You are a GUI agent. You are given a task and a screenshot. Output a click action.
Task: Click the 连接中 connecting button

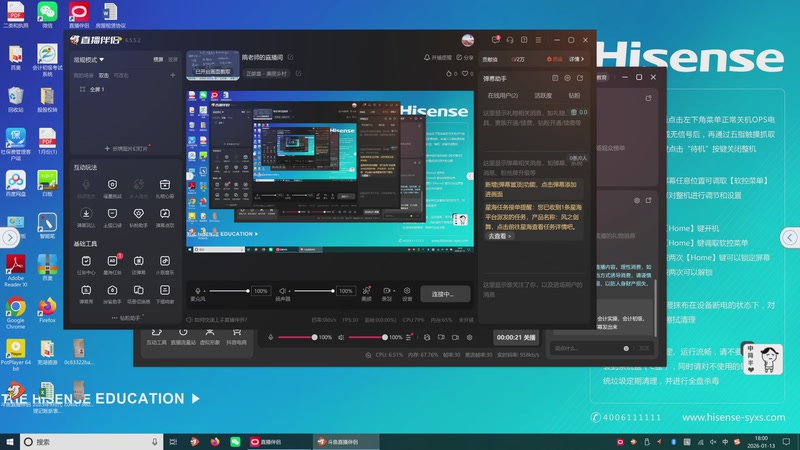445,294
